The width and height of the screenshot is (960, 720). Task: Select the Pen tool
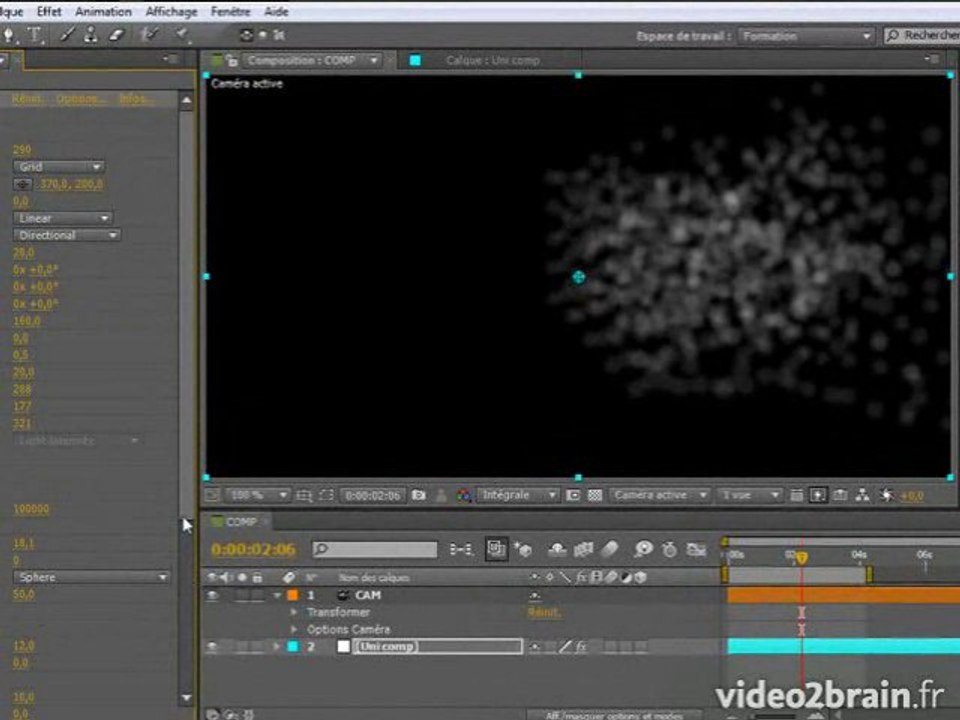coord(9,35)
